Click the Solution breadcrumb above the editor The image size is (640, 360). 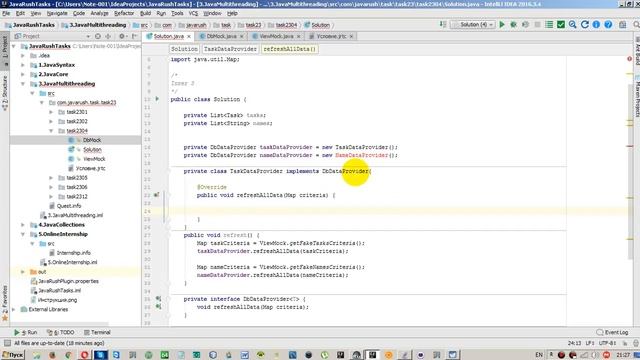(184, 49)
